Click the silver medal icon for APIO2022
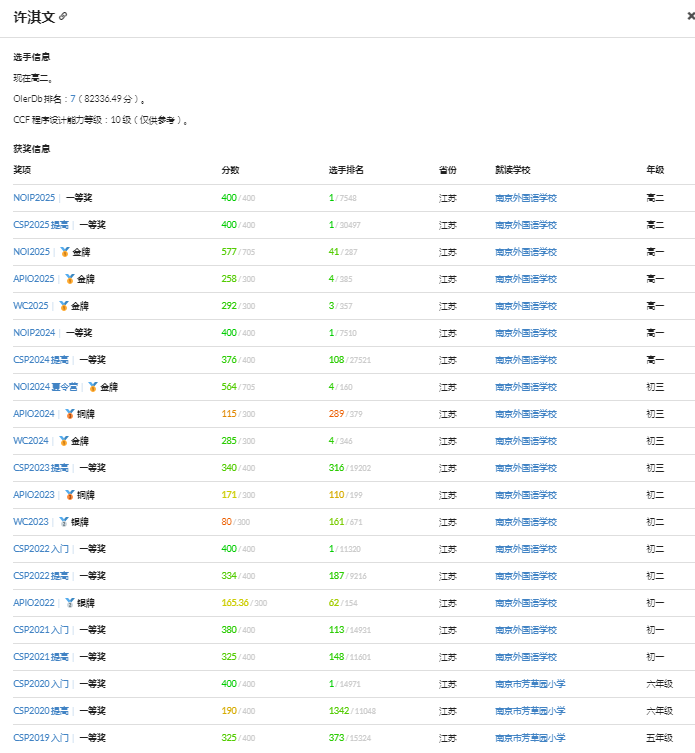This screenshot has width=695, height=753. pyautogui.click(x=70, y=603)
